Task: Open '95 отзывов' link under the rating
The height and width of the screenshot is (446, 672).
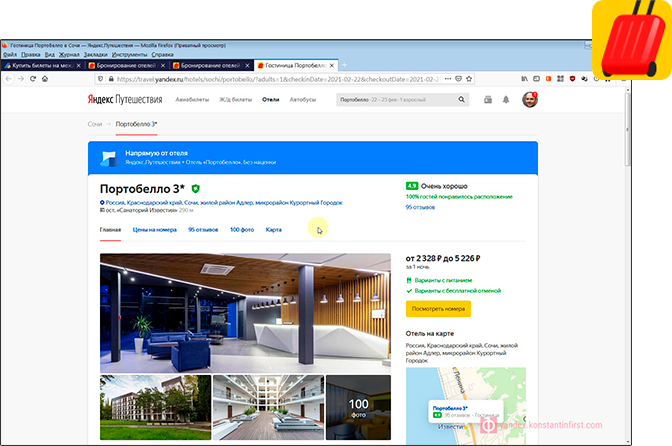Action: pos(420,207)
